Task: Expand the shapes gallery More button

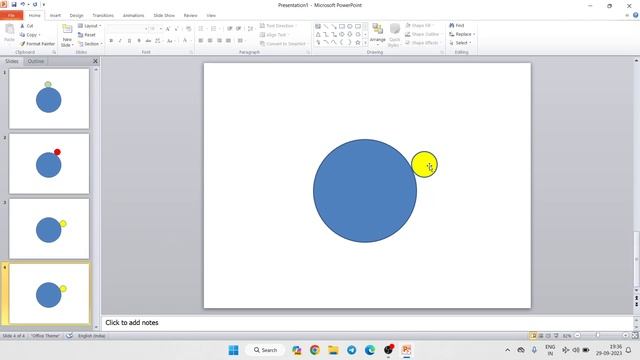Action: 365,42
